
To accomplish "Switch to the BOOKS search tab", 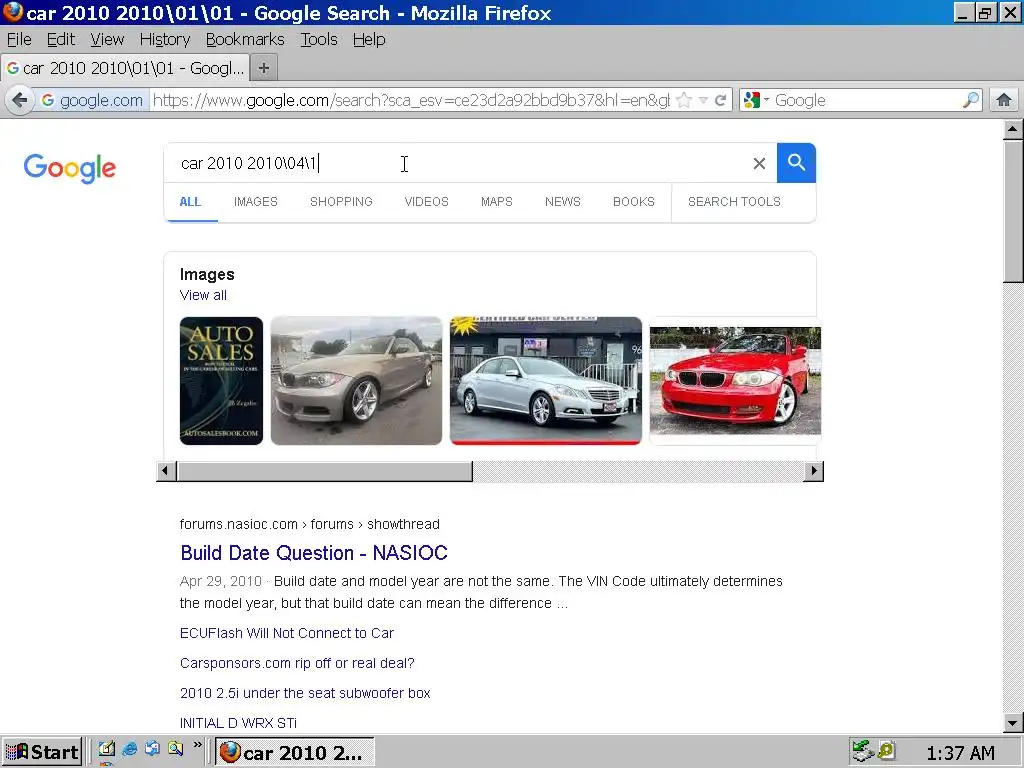I will (x=633, y=202).
